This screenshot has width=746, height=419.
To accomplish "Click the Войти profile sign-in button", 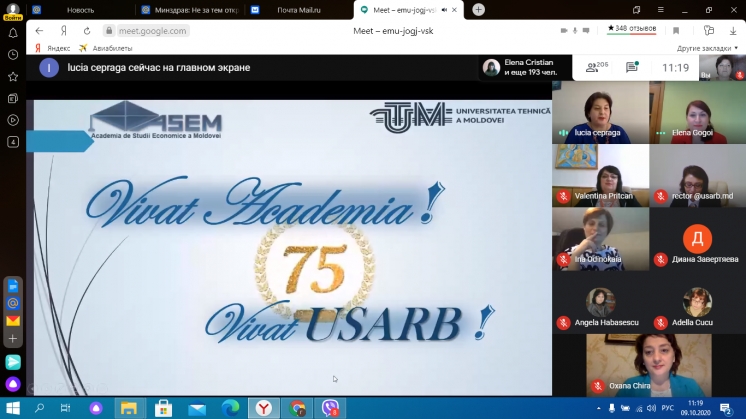I will (x=13, y=10).
